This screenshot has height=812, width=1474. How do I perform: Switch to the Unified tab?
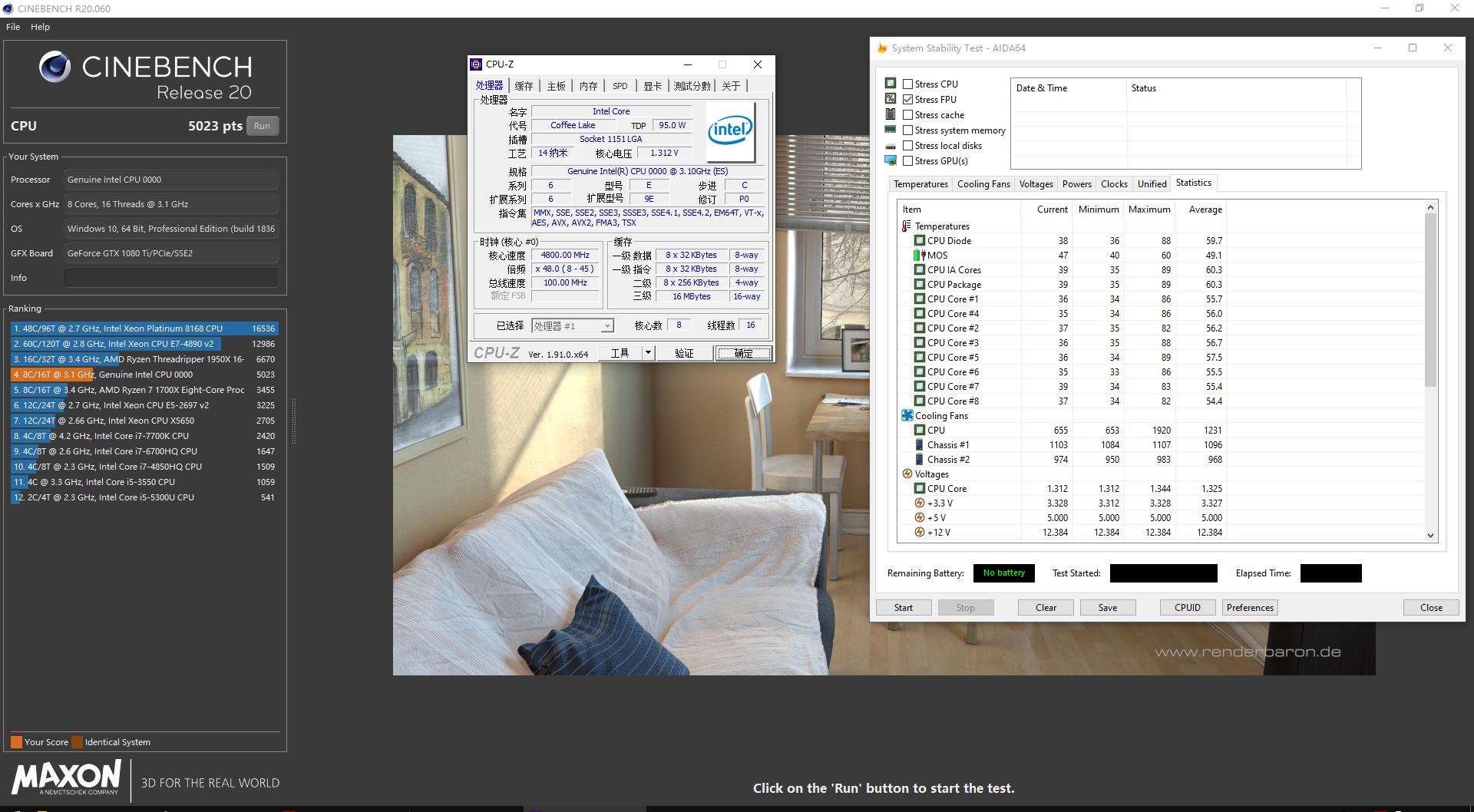(1152, 184)
